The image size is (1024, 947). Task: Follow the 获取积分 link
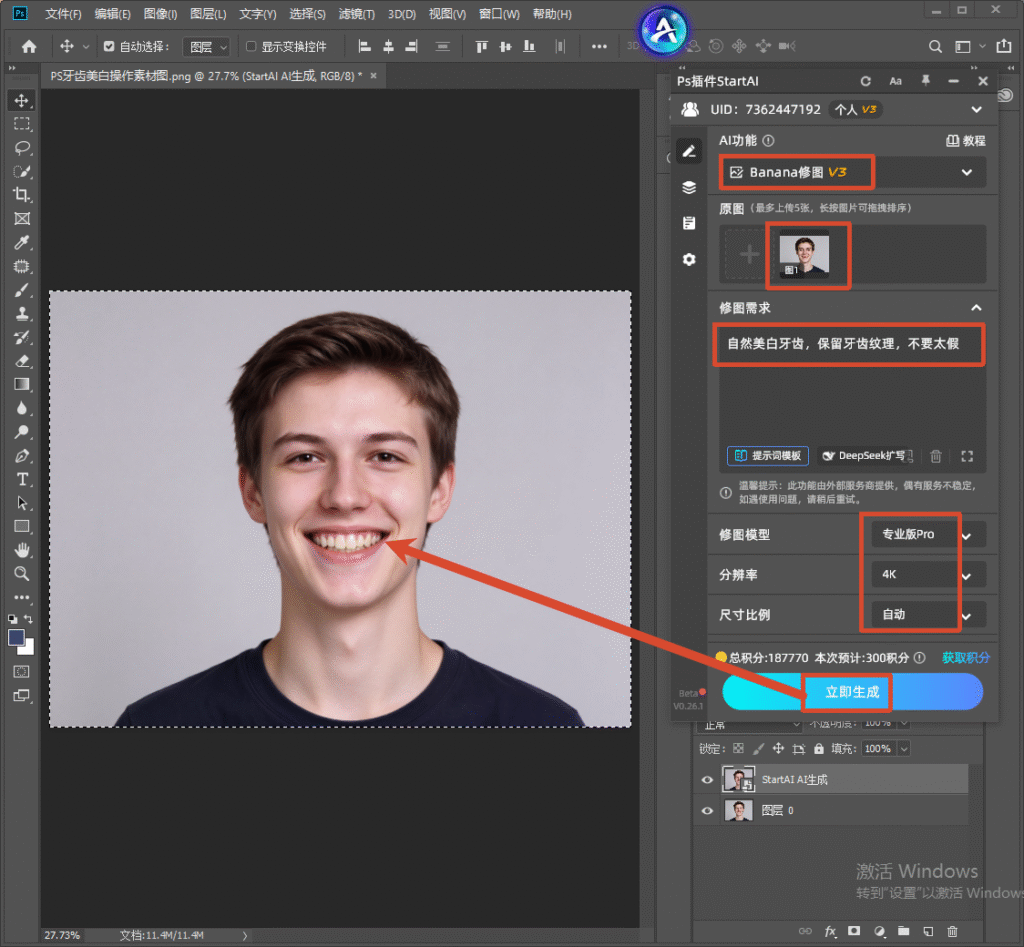965,658
